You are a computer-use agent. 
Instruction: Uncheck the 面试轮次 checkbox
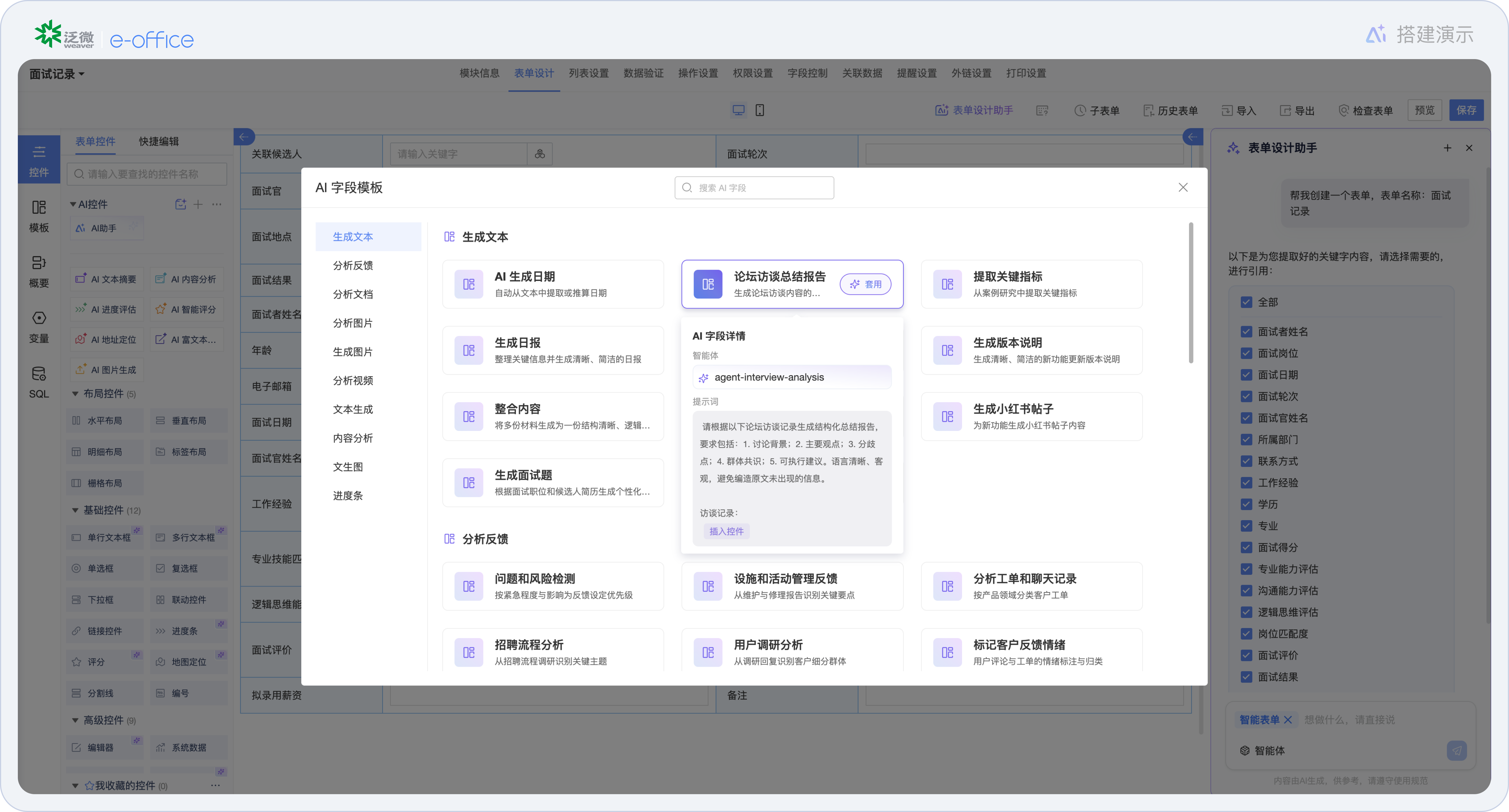point(1246,397)
